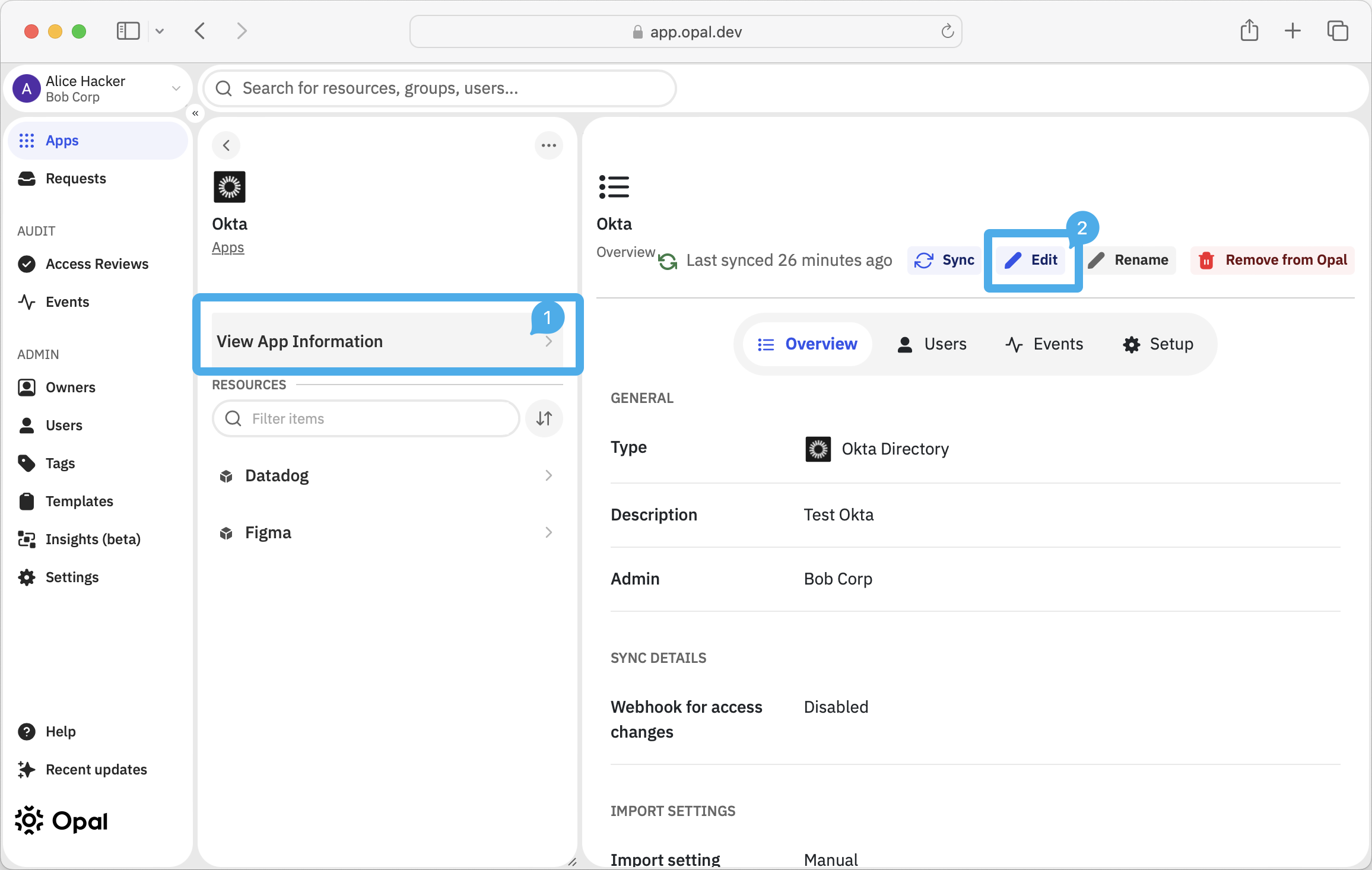The image size is (1372, 870).
Task: Open View App Information row
Action: click(387, 341)
